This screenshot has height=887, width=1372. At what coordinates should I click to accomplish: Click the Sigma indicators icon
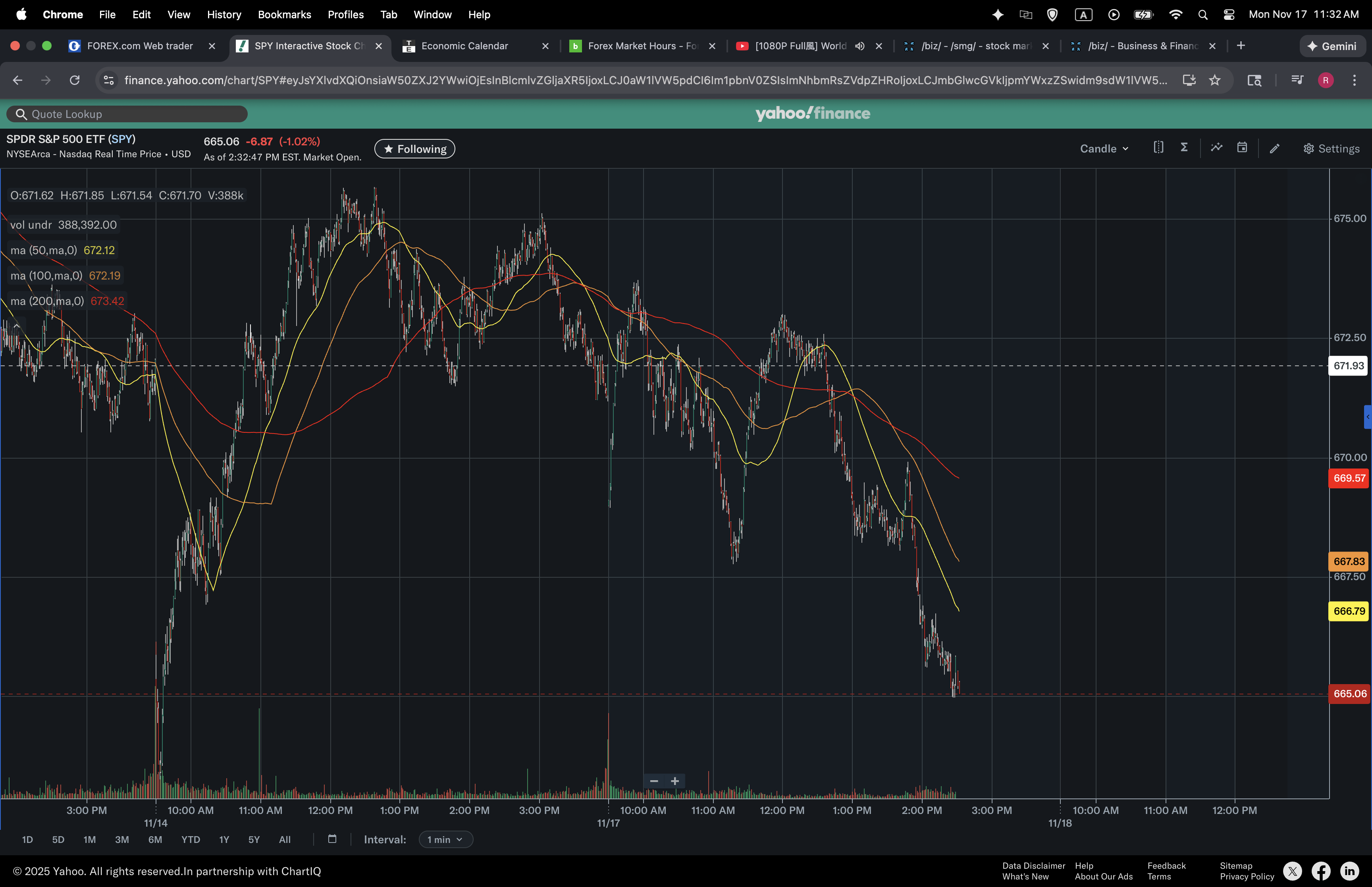[x=1184, y=148]
